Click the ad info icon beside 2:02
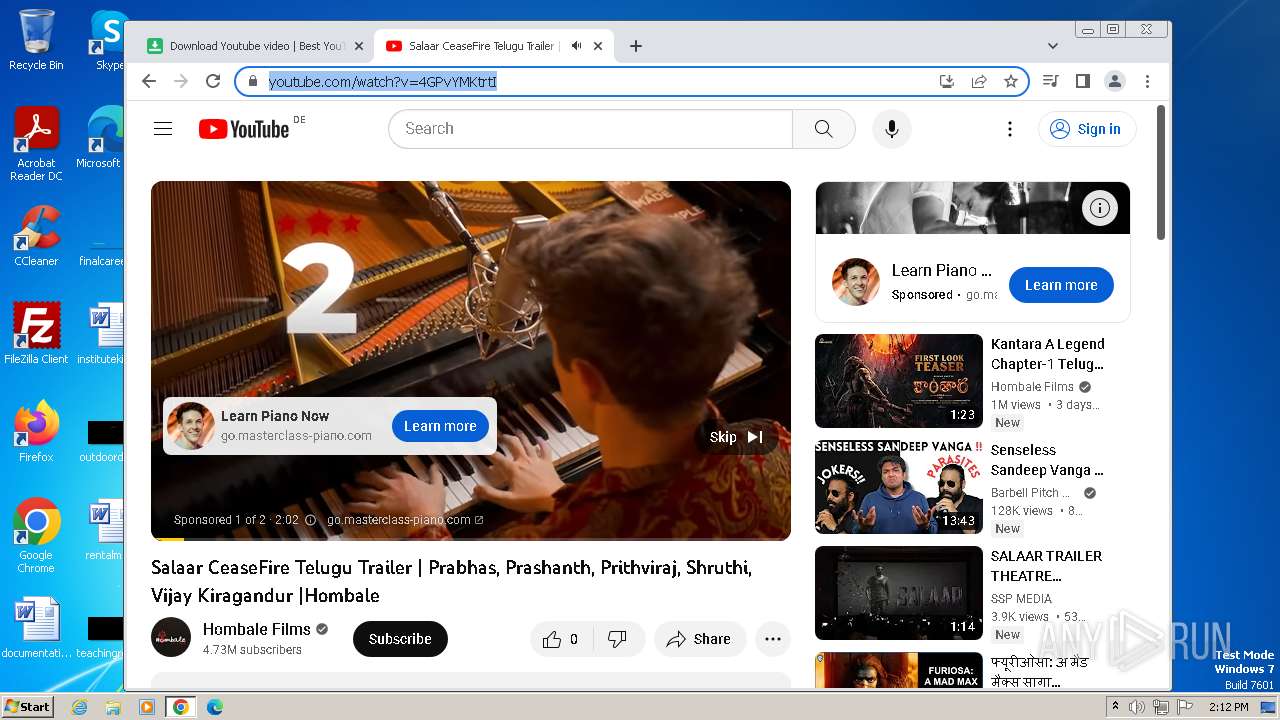This screenshot has height=720, width=1280. click(x=310, y=520)
